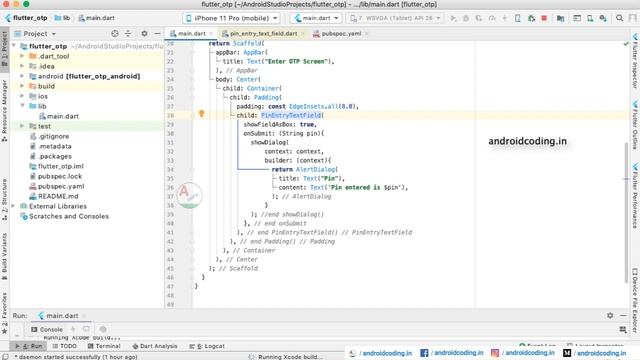This screenshot has height=360, width=640.
Task: Click the lib breadcrumb in navigation bar
Action: 62,18
